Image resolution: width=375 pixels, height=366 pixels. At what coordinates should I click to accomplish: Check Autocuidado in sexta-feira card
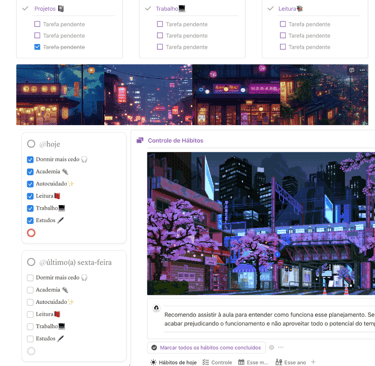(30, 302)
